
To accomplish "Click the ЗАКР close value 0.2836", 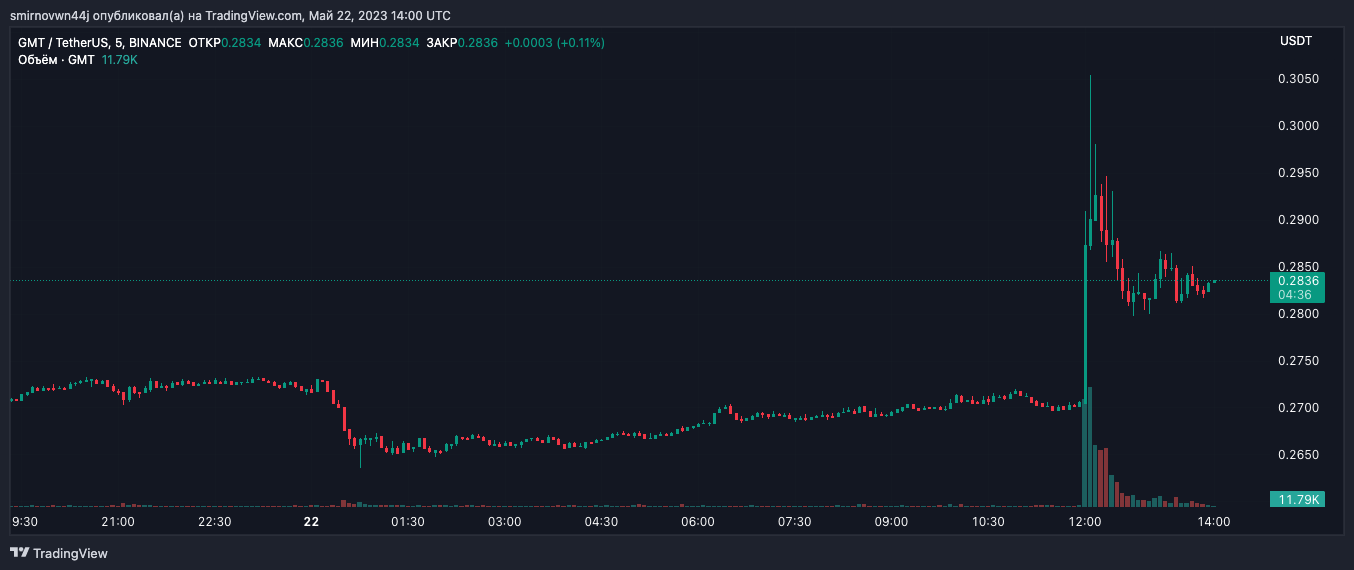I will point(477,43).
